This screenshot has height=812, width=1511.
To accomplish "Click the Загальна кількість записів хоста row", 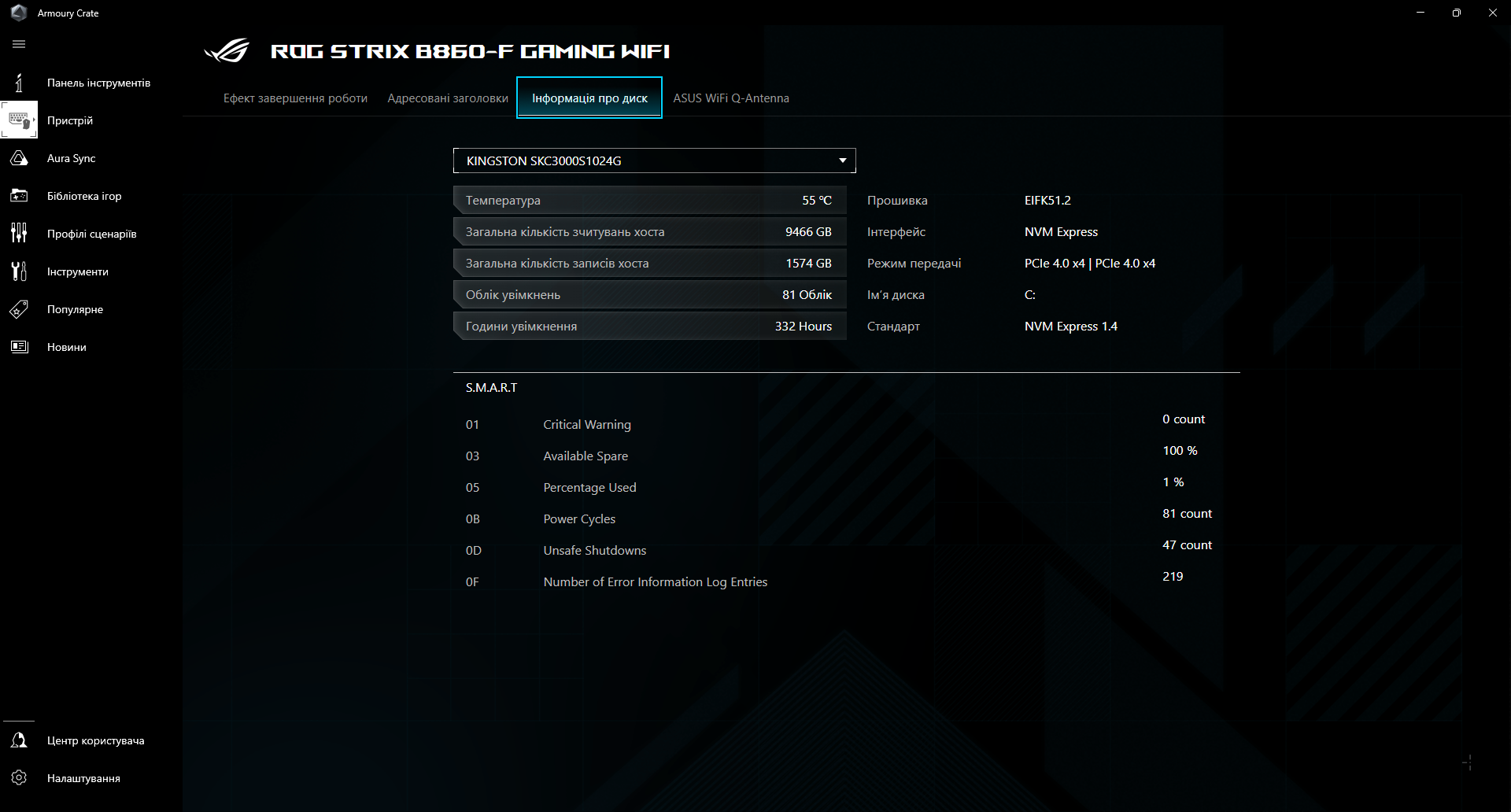I will click(x=650, y=263).
